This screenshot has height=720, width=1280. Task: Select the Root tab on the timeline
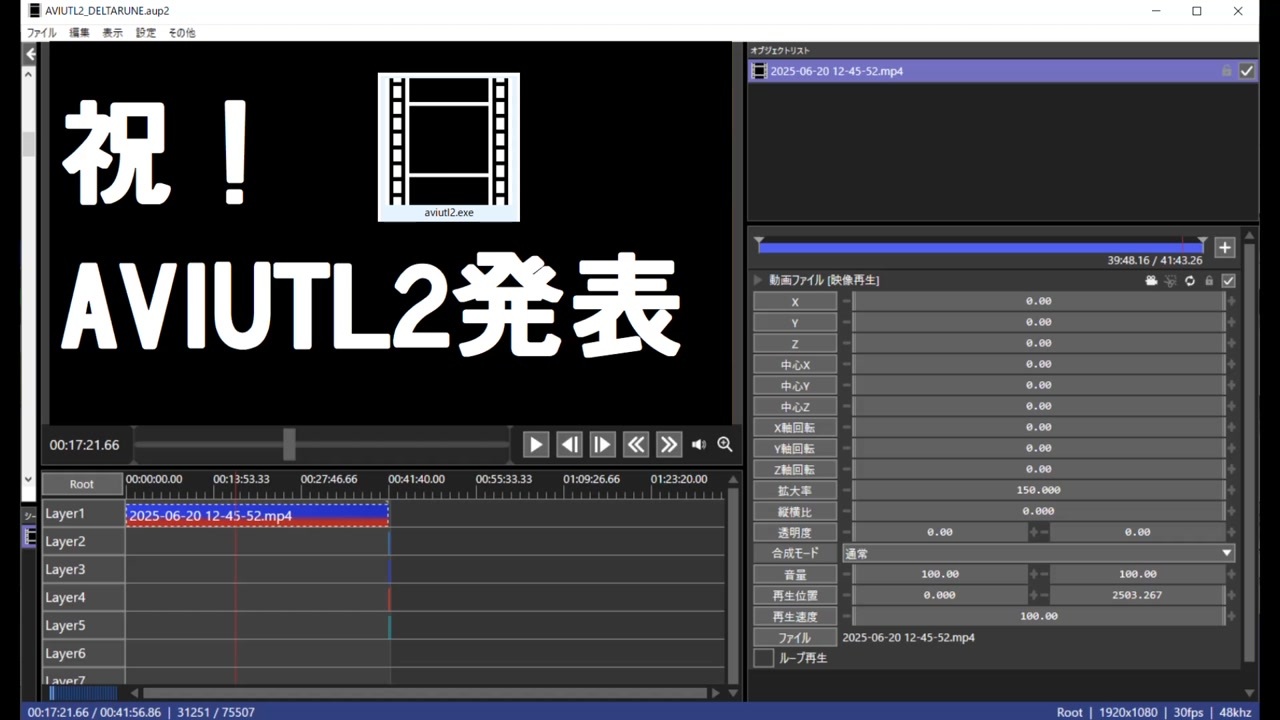click(x=81, y=484)
